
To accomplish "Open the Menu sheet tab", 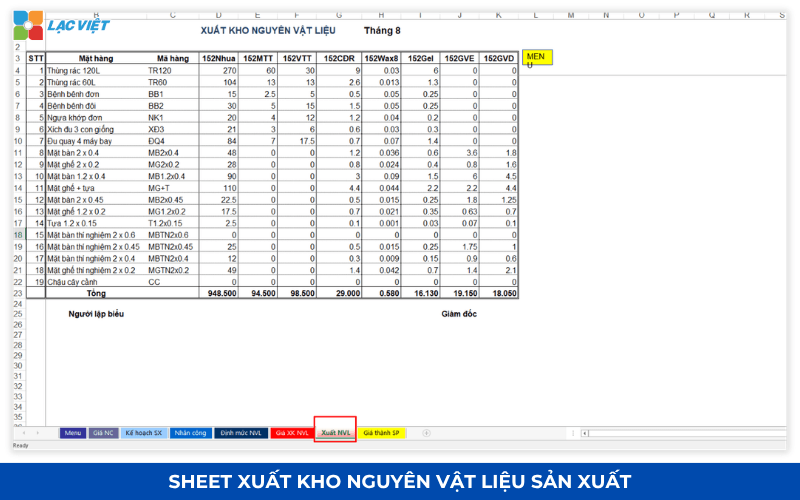I will (x=72, y=433).
